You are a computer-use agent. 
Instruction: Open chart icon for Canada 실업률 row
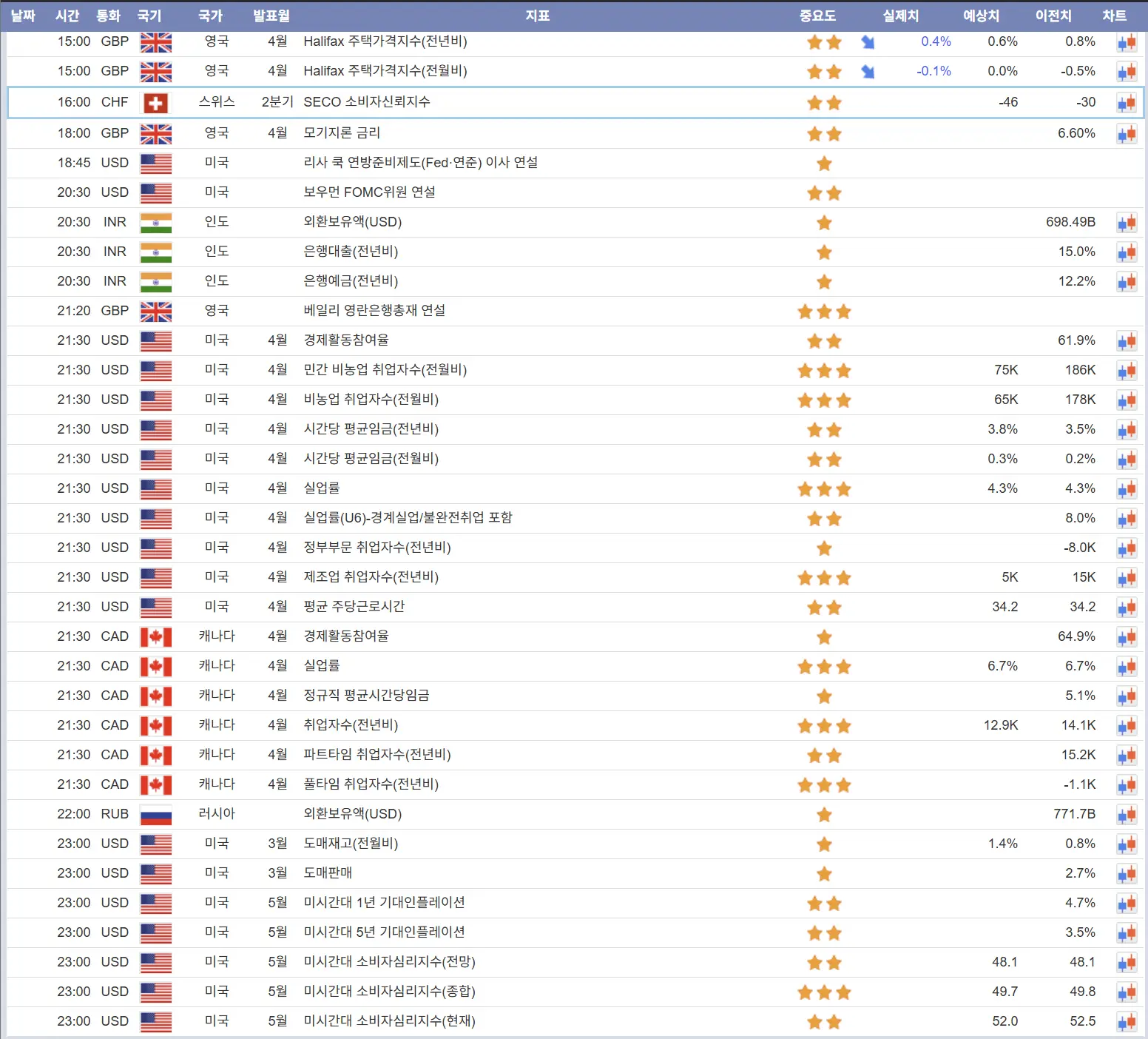pos(1127,667)
